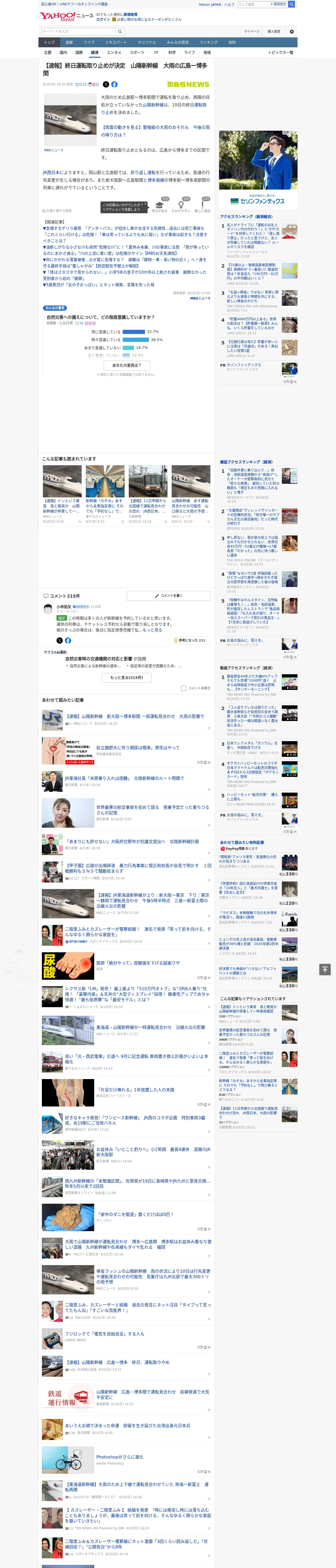This screenshot has height=1568, width=336.
Task: Open the みんなの意見 blue badge
Action: [55, 308]
